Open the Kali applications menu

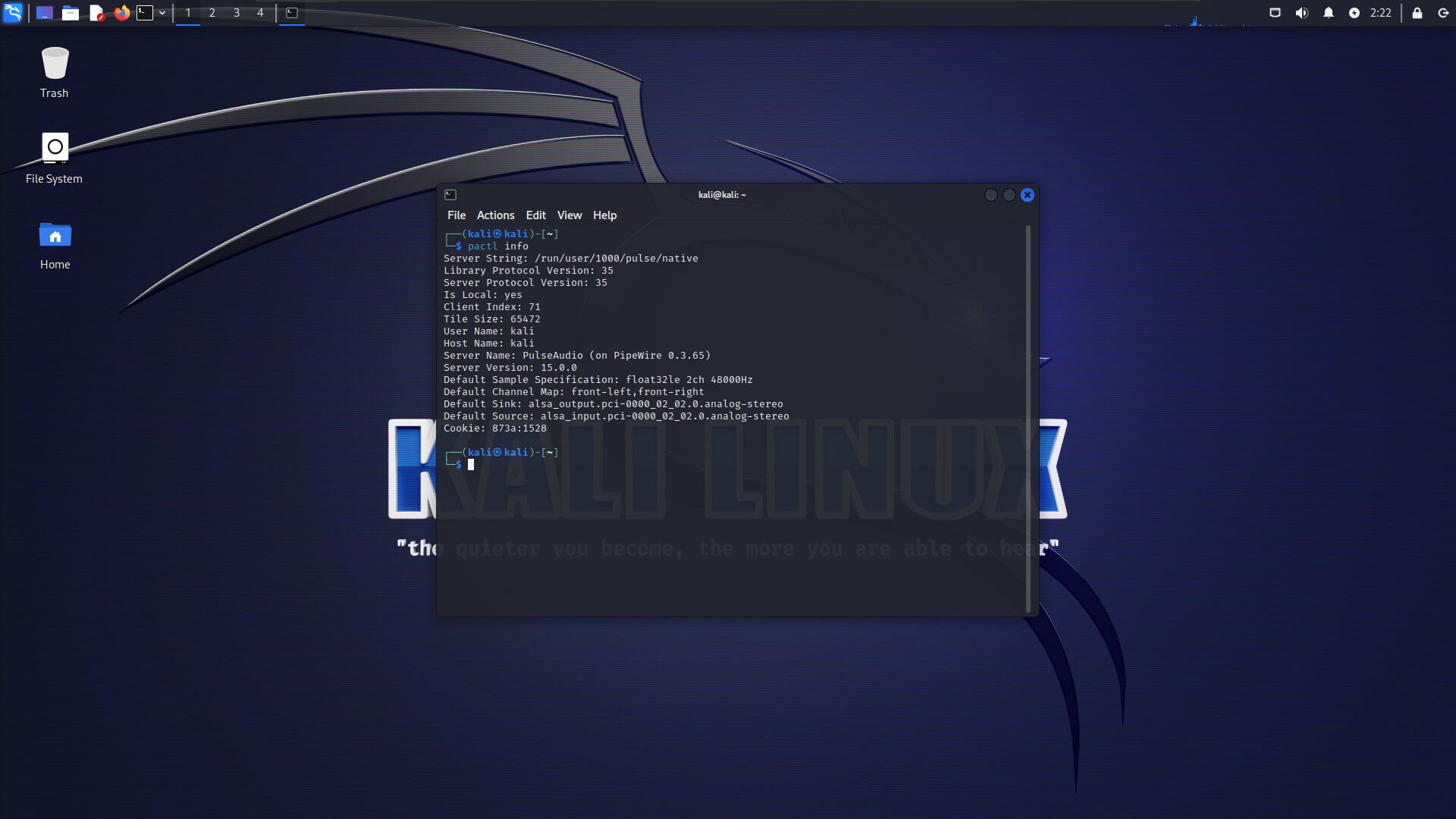coord(13,12)
